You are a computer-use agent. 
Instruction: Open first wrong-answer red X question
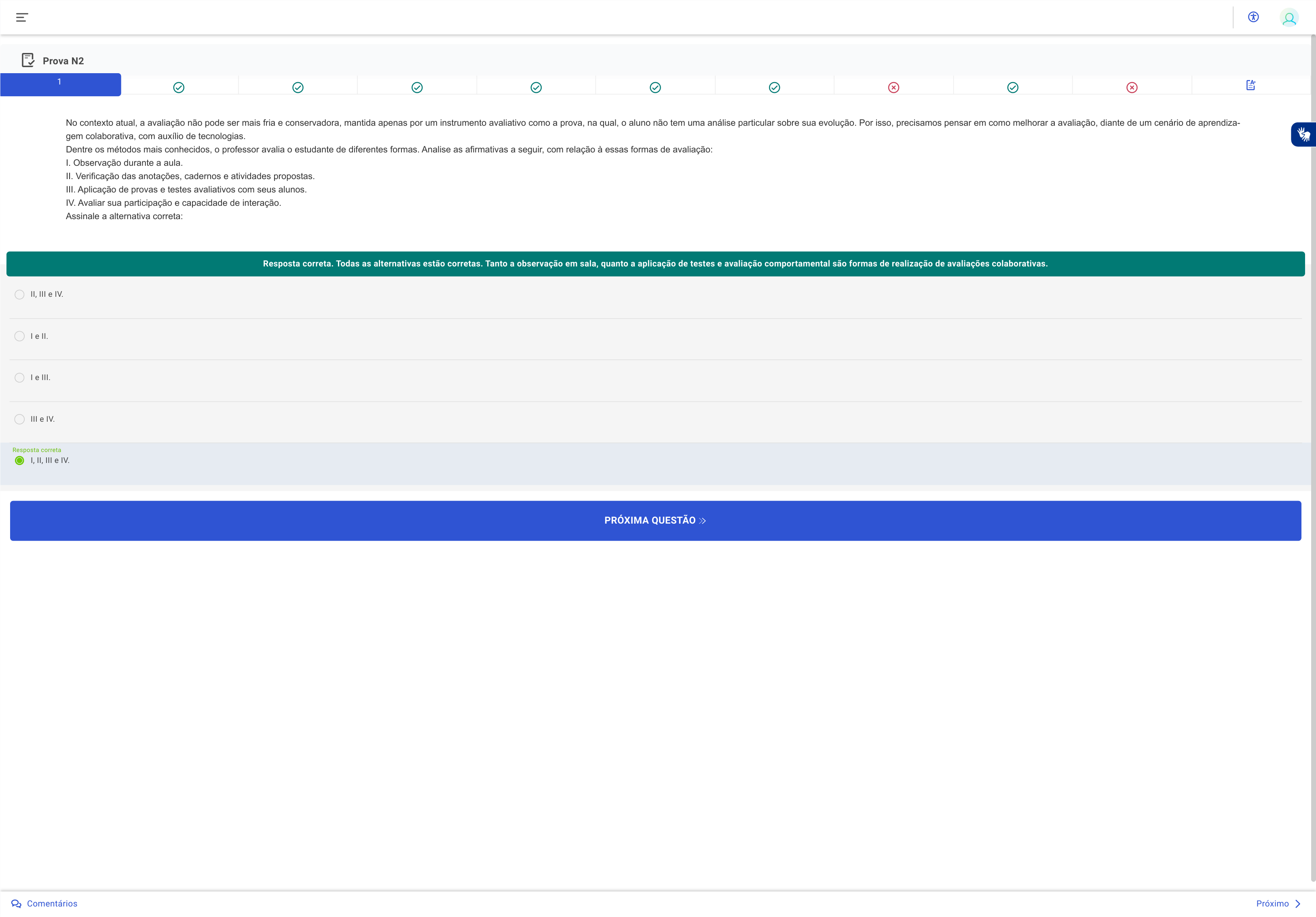(894, 88)
